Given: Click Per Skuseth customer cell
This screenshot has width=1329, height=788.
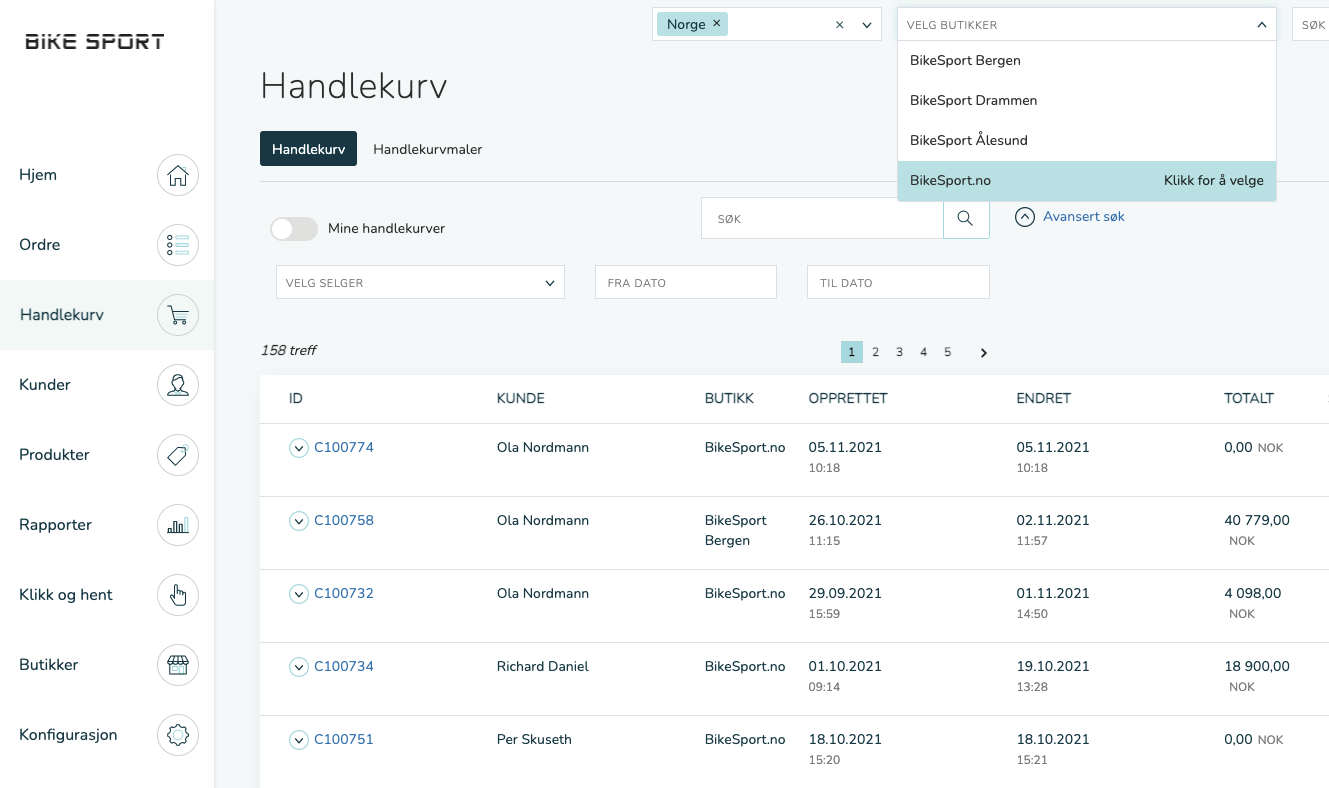Looking at the screenshot, I should pos(534,739).
